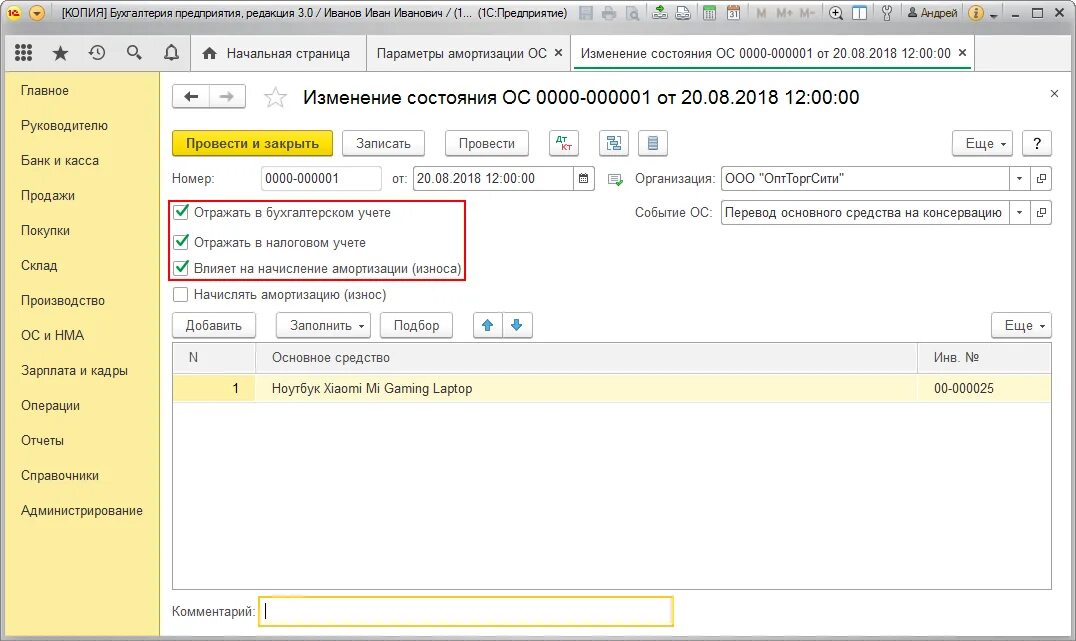1076x641 pixels.
Task: Toggle Отражать в бухгалтерском учете checkbox
Action: point(181,212)
